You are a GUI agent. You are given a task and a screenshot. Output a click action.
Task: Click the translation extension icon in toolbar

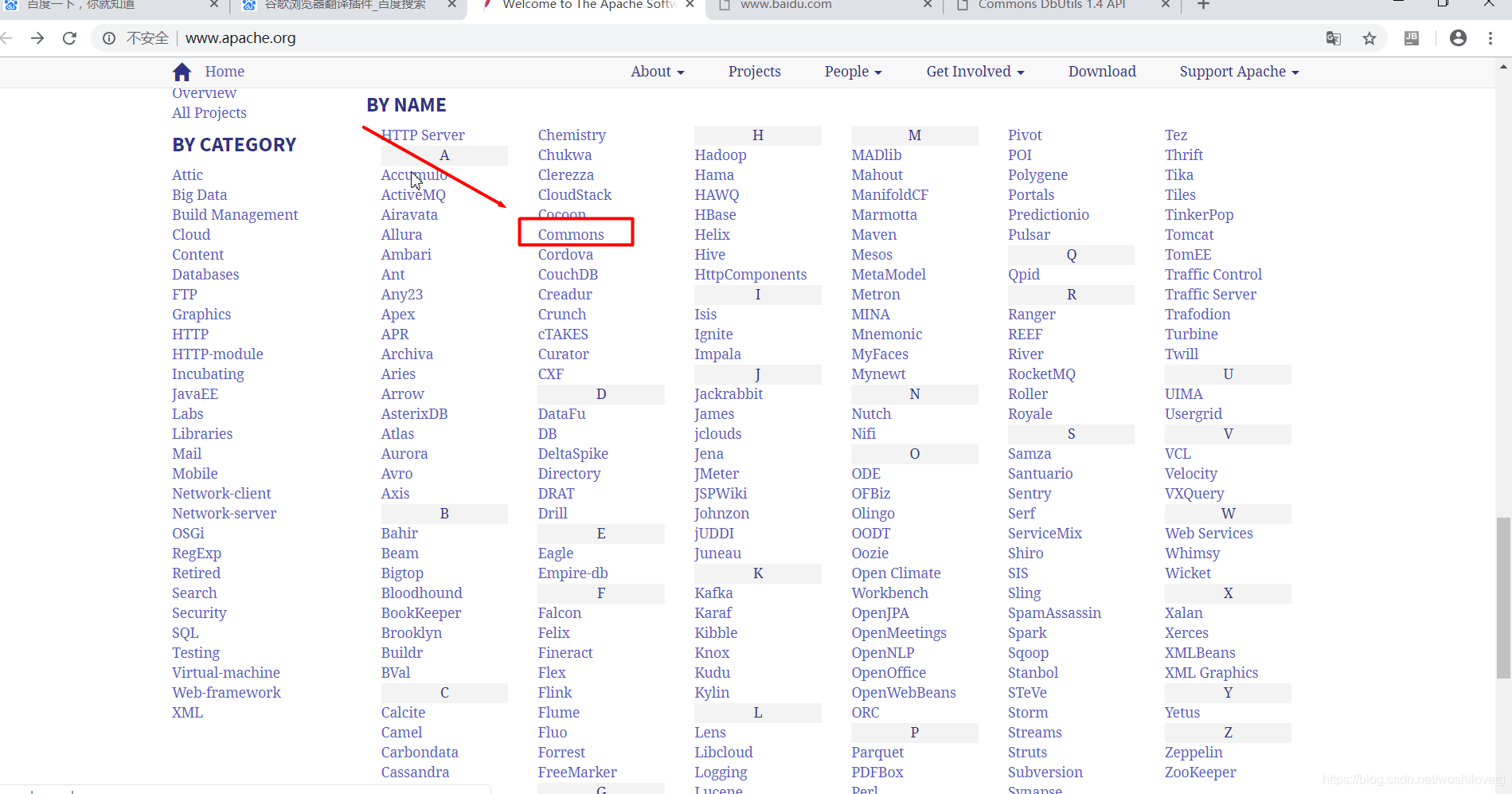(x=1412, y=38)
